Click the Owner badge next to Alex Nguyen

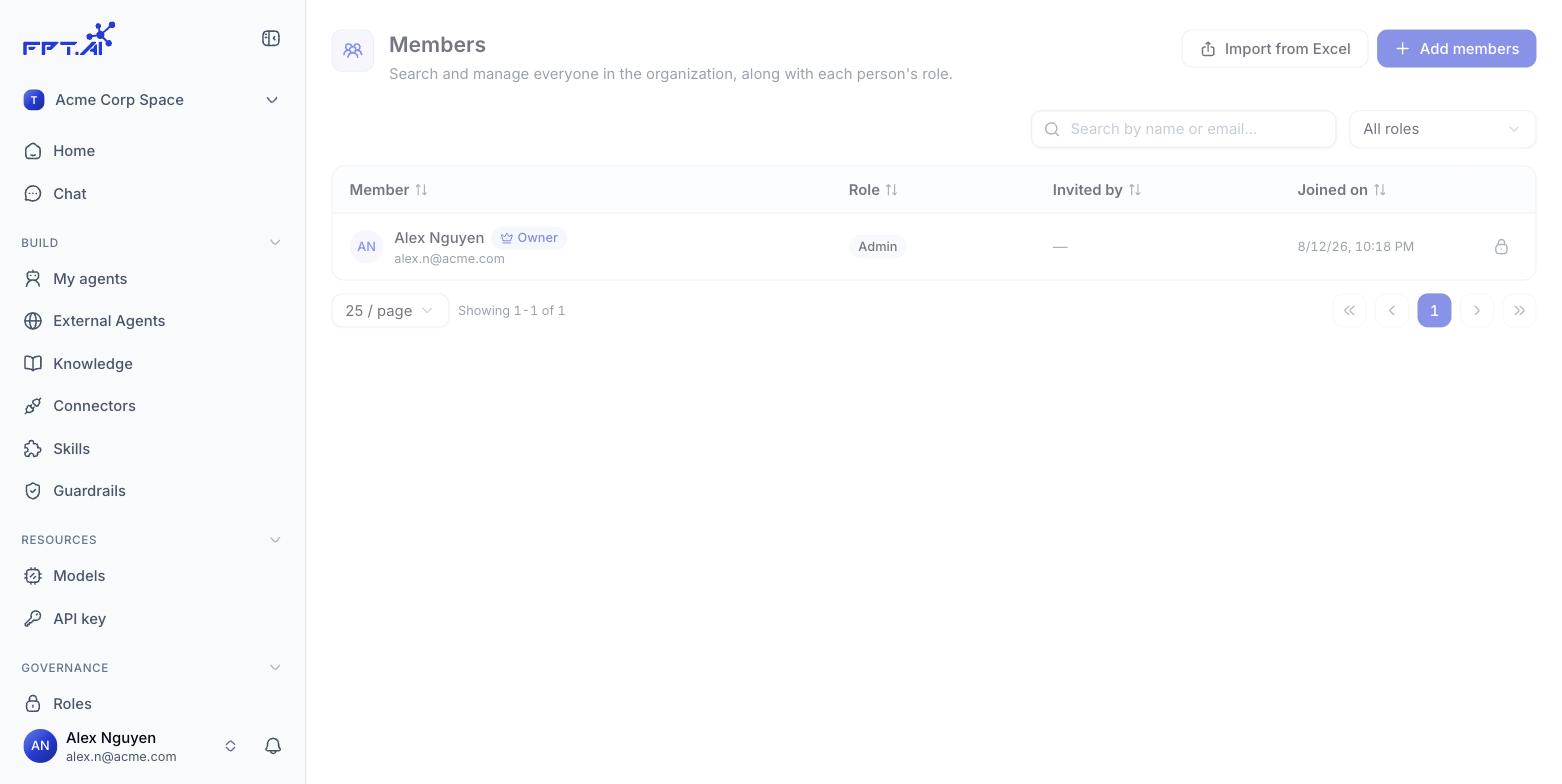coord(529,238)
